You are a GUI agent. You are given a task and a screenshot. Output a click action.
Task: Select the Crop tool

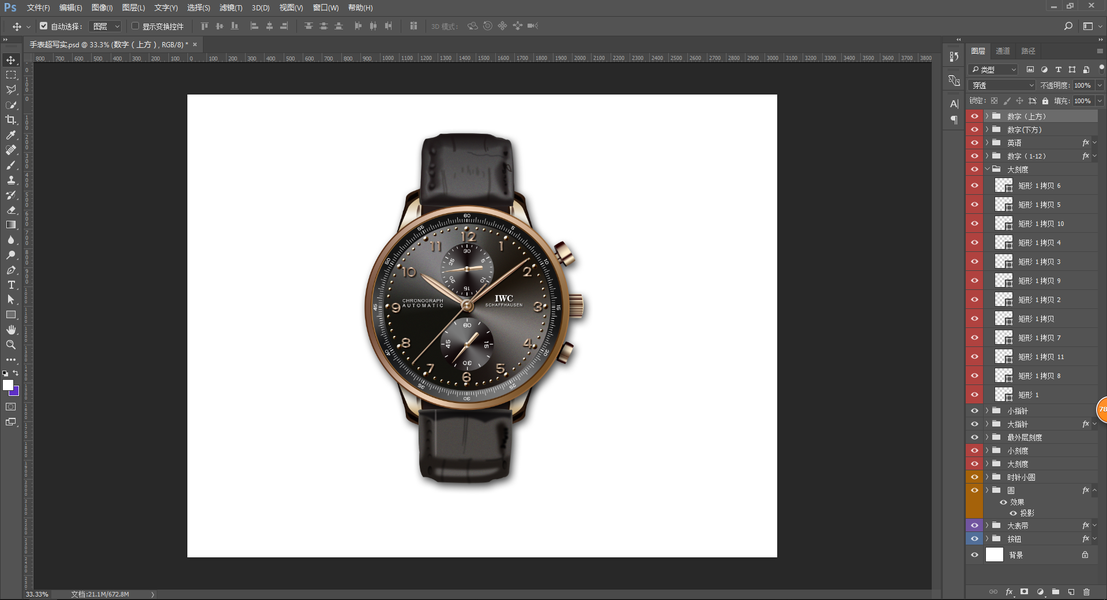pos(11,120)
